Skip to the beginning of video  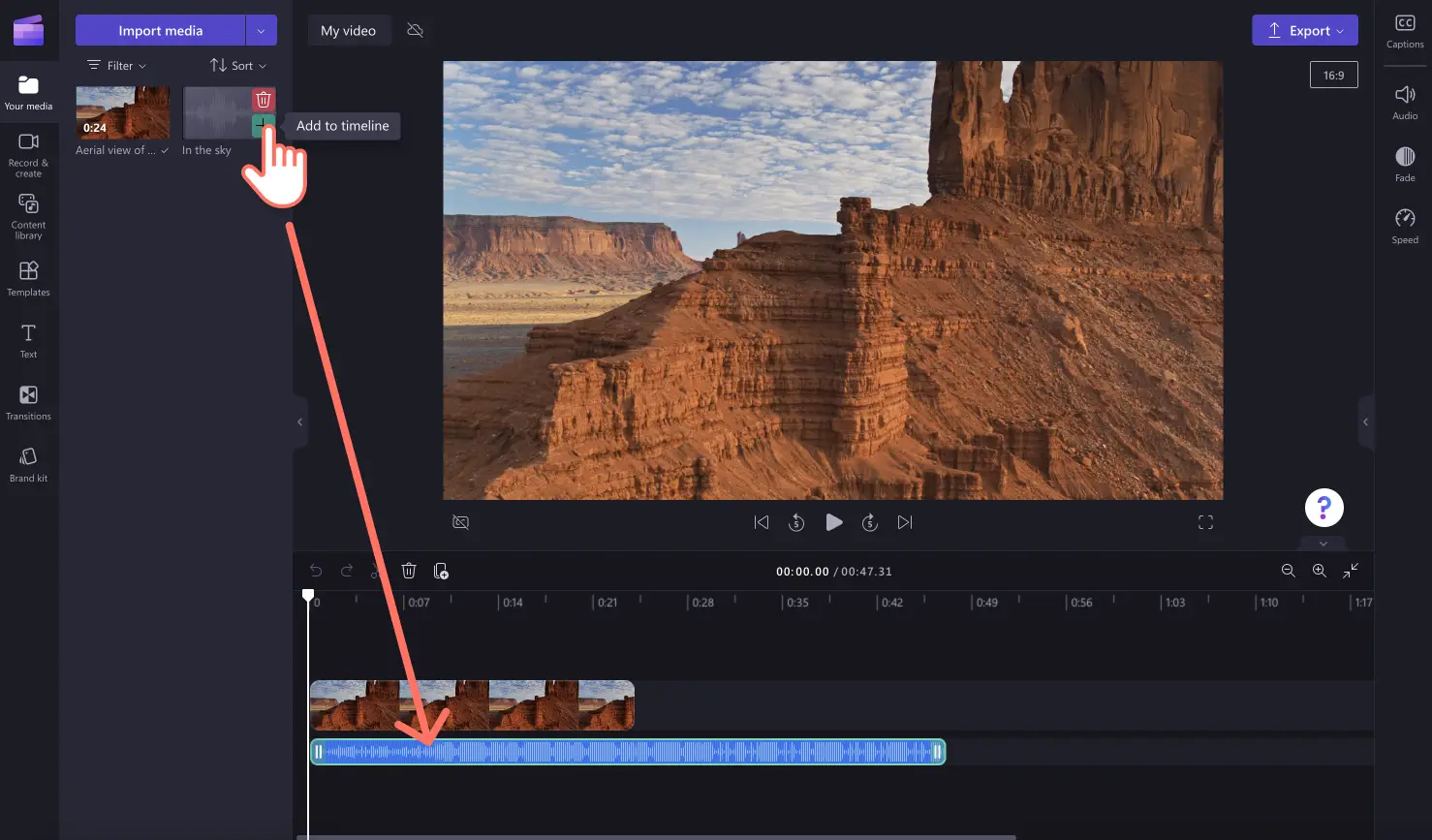[x=762, y=522]
